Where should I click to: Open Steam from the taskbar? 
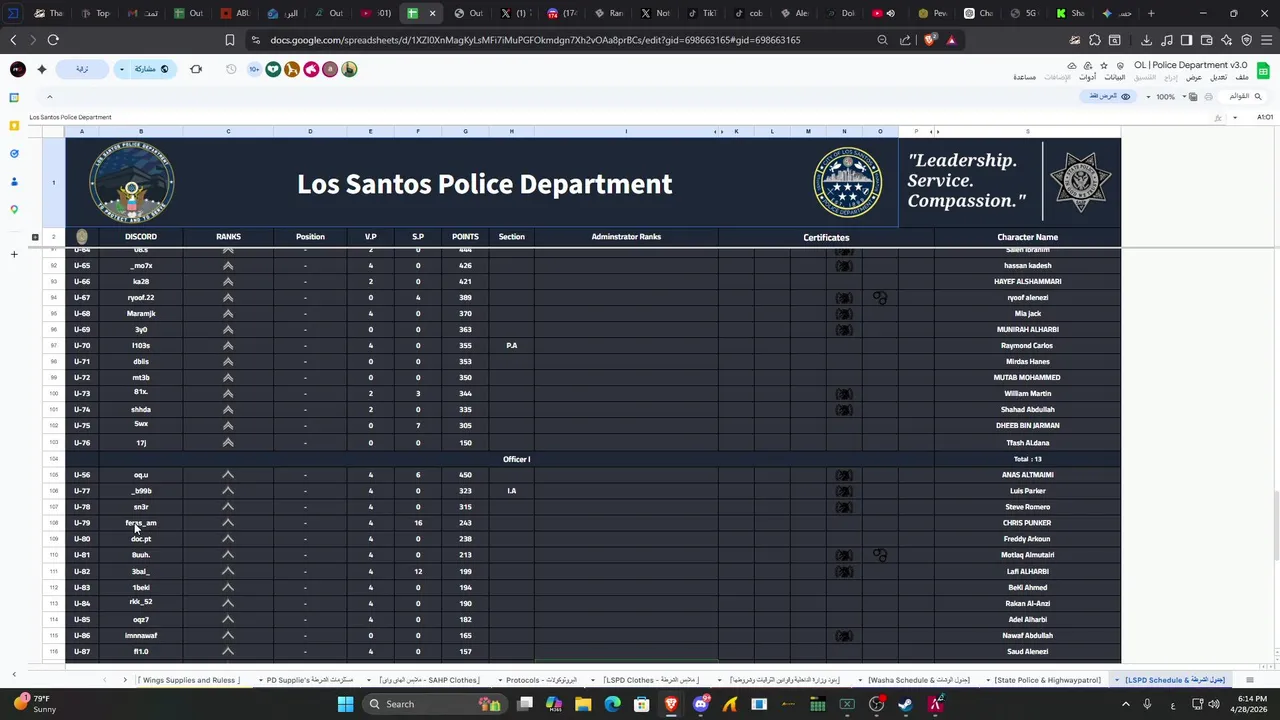[x=906, y=704]
